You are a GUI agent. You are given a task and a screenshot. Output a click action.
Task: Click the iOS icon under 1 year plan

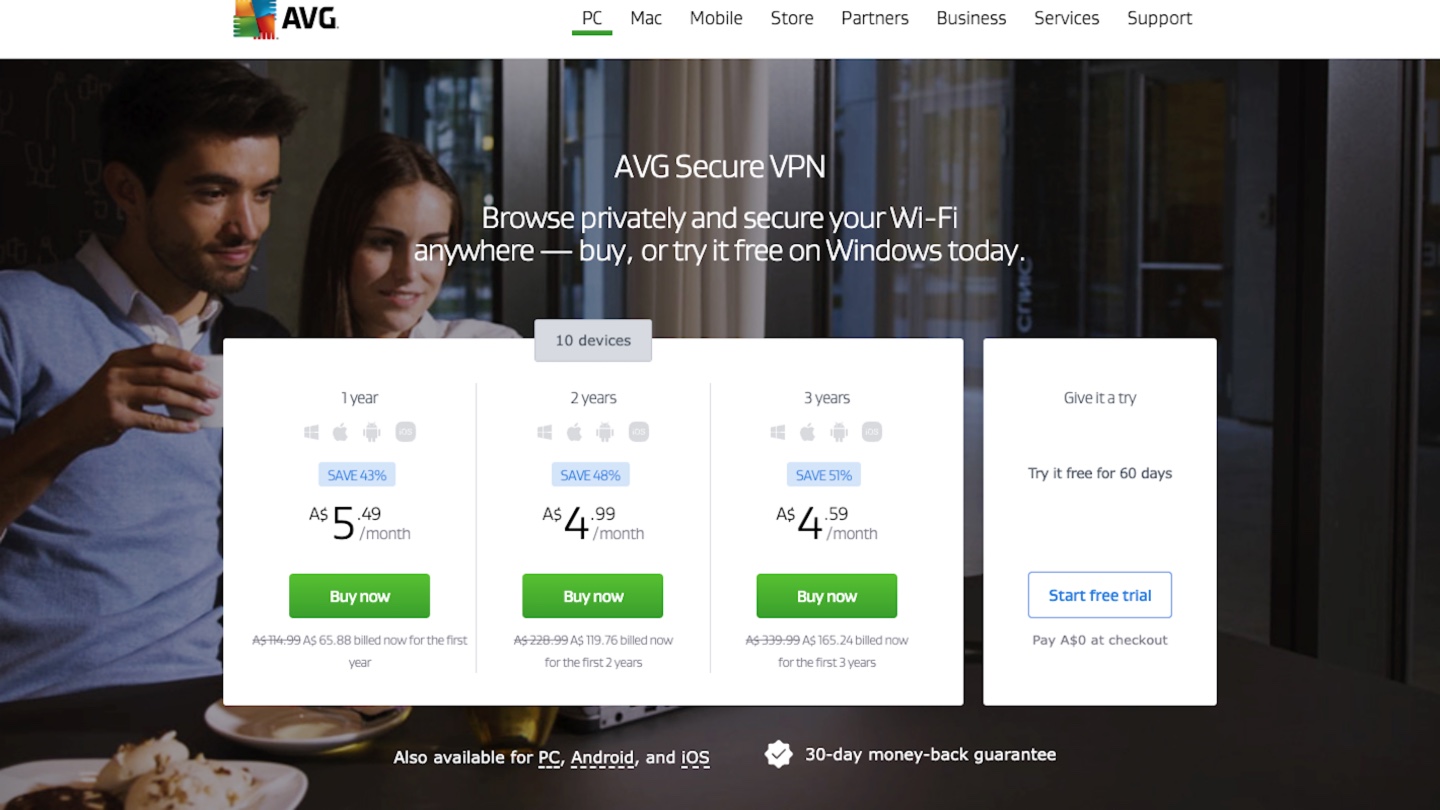(x=405, y=432)
